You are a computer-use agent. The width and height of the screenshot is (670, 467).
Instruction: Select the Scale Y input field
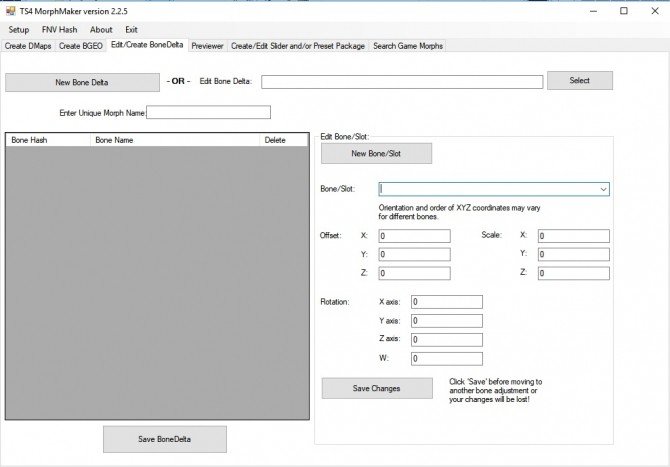pos(573,254)
